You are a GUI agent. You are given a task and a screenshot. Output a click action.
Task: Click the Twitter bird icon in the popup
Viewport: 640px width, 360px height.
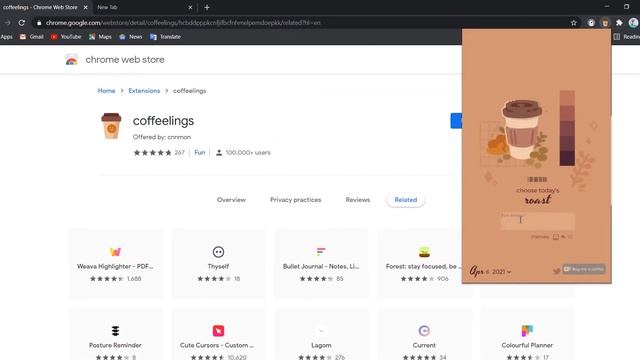click(x=556, y=271)
